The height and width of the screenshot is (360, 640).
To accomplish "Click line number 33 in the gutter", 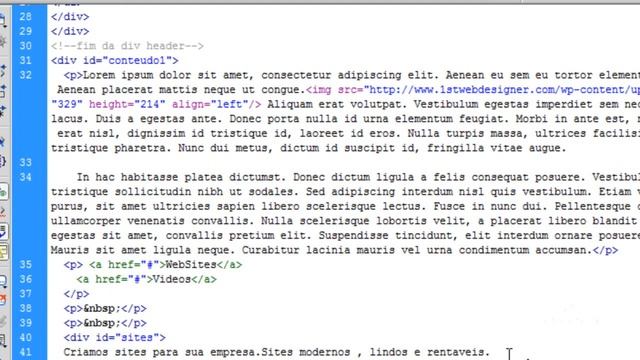I will [x=25, y=162].
